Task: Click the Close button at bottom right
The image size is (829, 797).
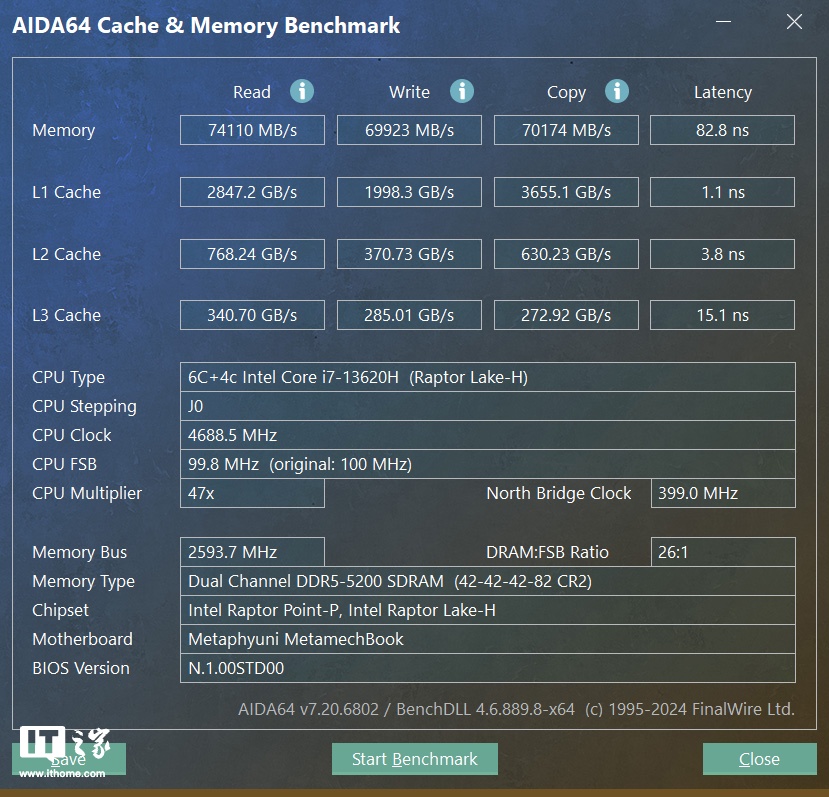Action: point(759,759)
